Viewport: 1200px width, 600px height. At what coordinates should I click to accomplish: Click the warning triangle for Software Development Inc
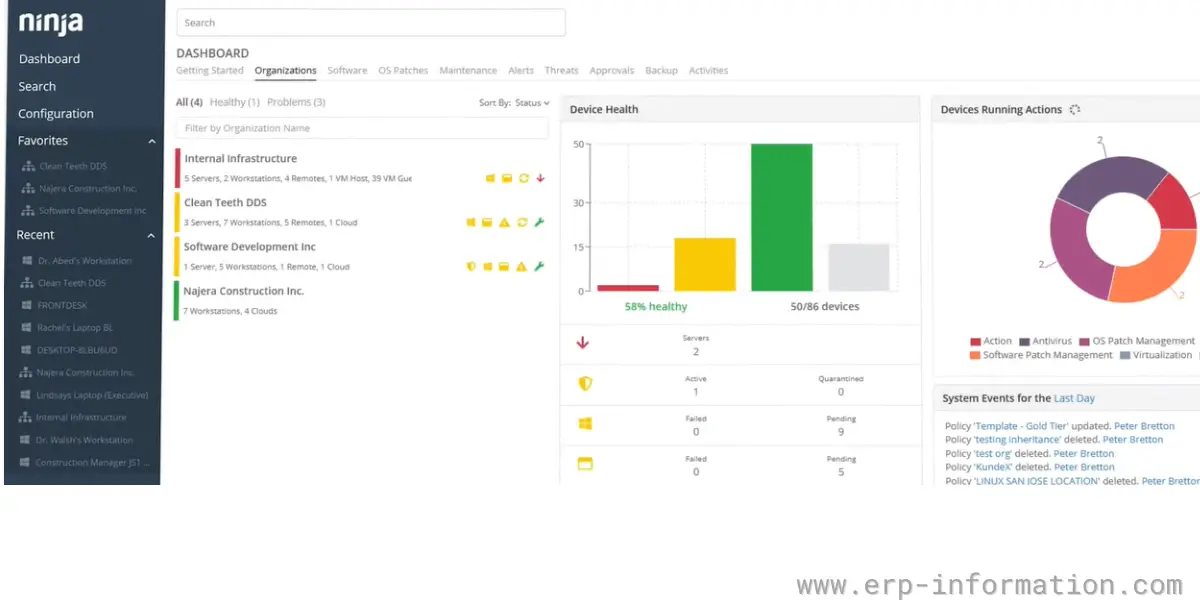(x=522, y=266)
